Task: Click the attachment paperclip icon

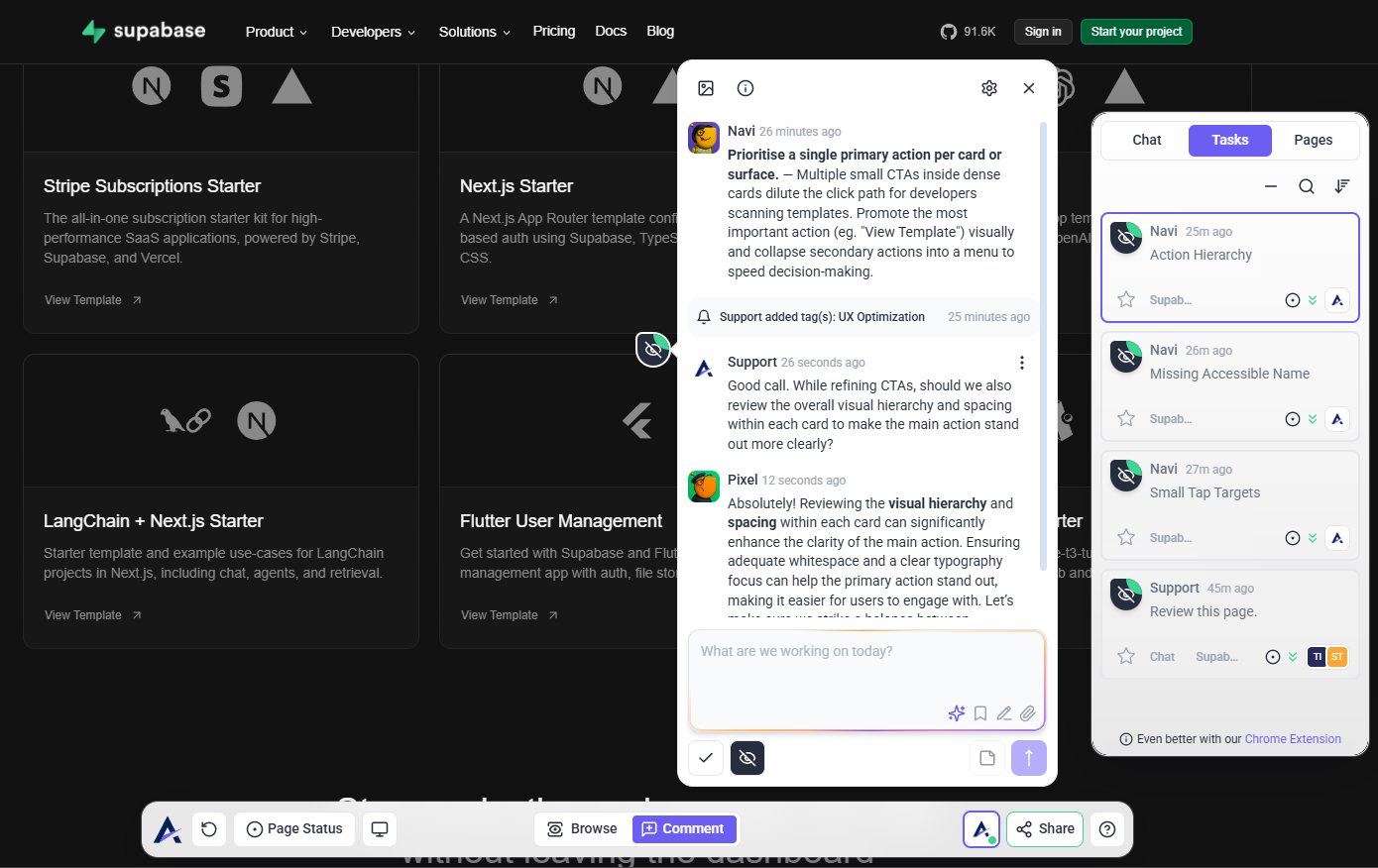Action: click(x=1028, y=713)
